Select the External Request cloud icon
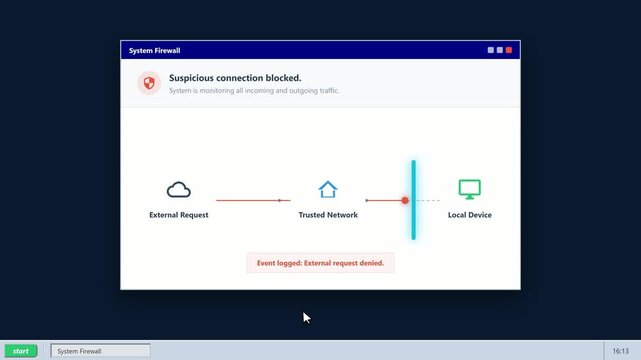The width and height of the screenshot is (641, 360). [x=179, y=190]
